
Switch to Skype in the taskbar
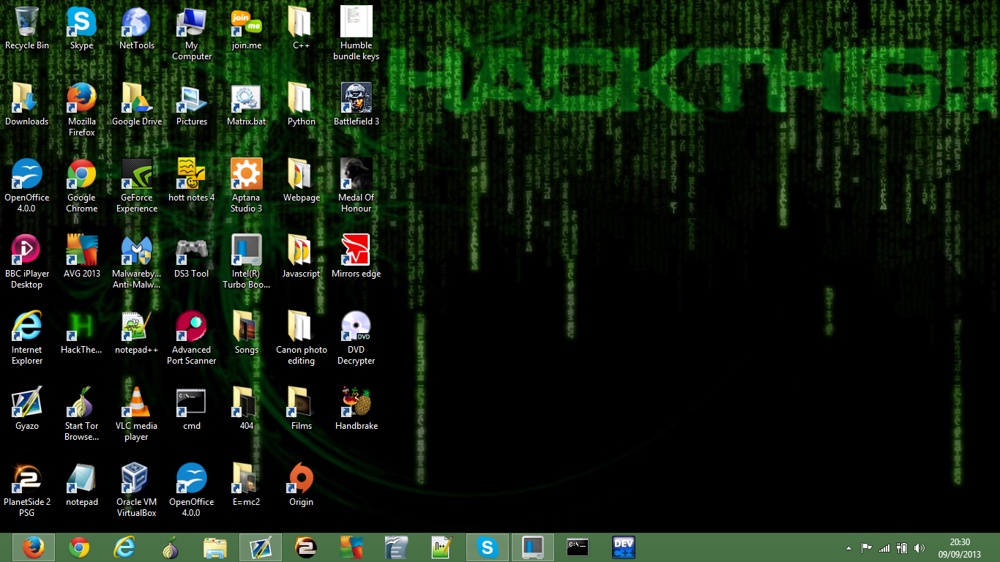[487, 547]
